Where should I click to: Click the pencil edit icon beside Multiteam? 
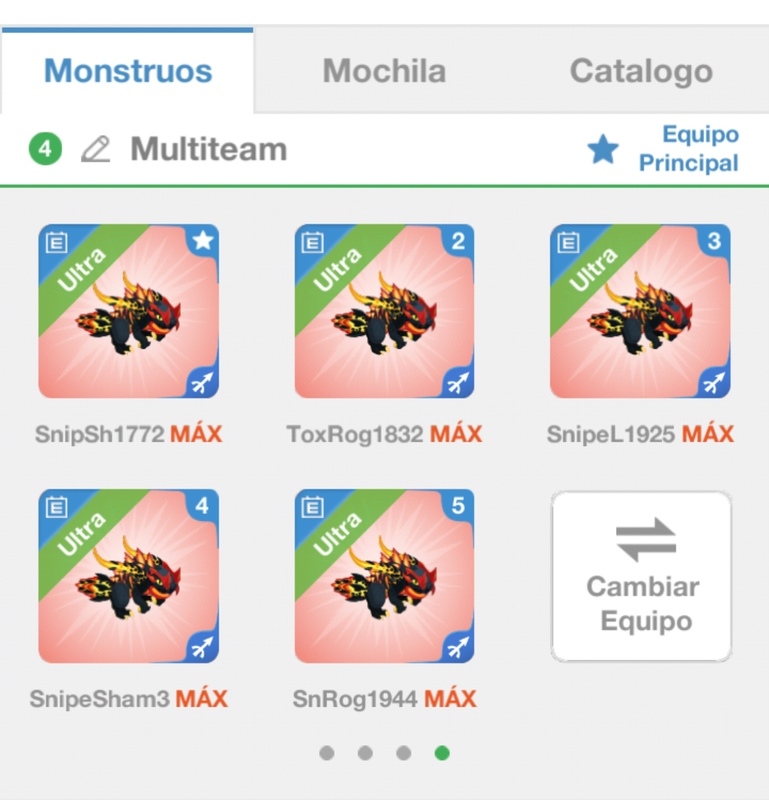(96, 149)
